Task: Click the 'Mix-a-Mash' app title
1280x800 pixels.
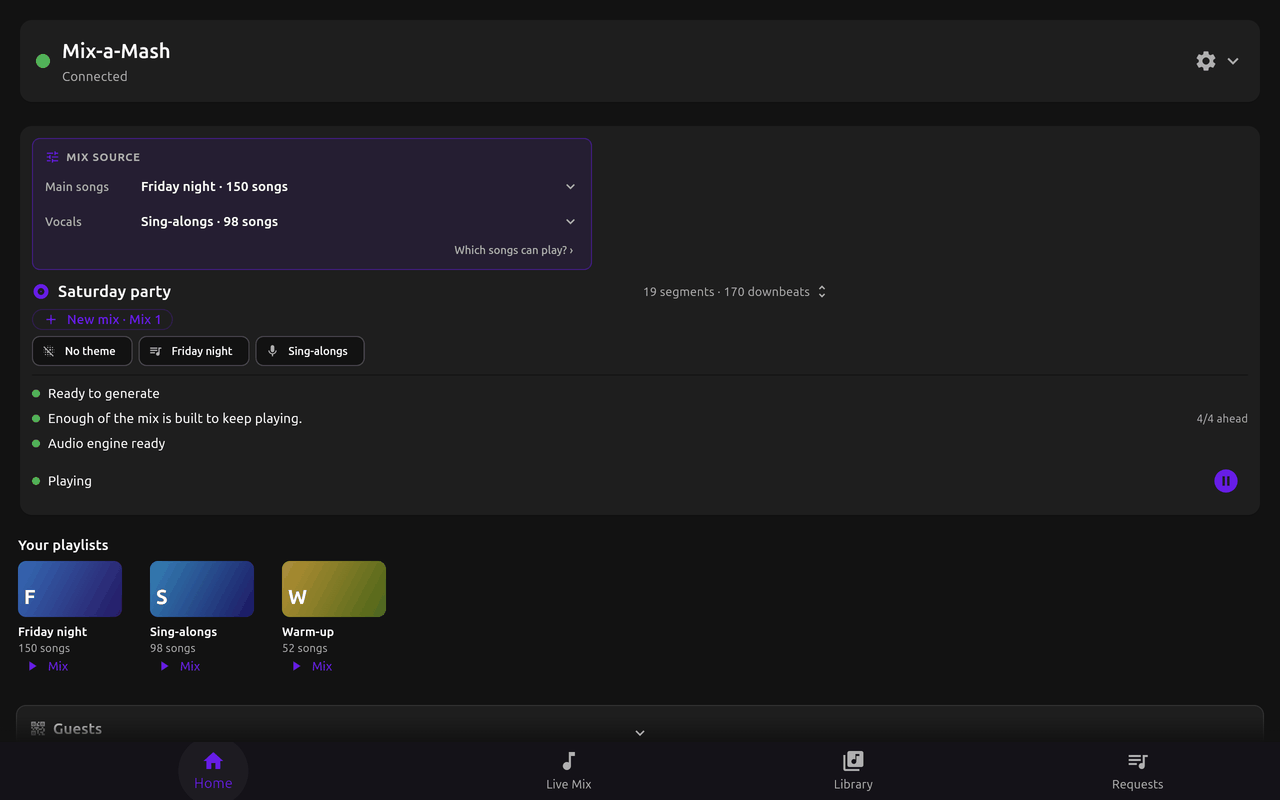Action: tap(116, 51)
